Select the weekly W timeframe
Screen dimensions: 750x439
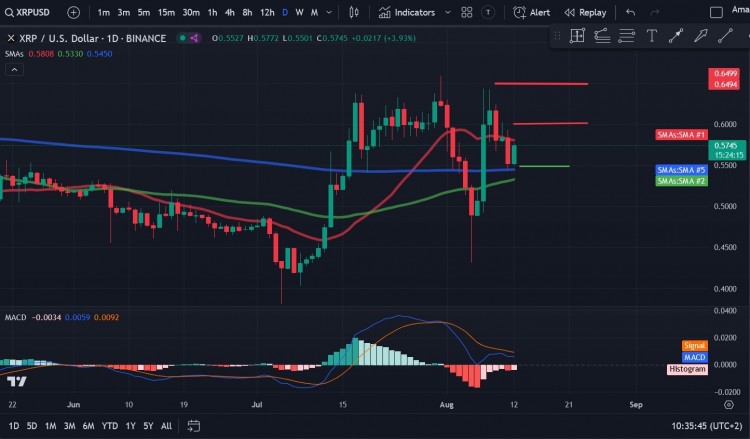coord(299,12)
